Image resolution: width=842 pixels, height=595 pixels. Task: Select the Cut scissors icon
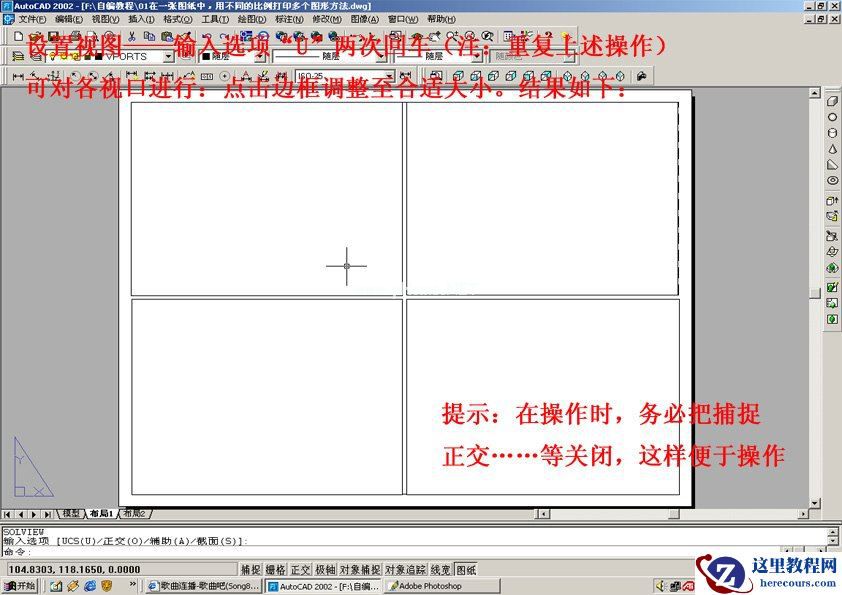132,36
